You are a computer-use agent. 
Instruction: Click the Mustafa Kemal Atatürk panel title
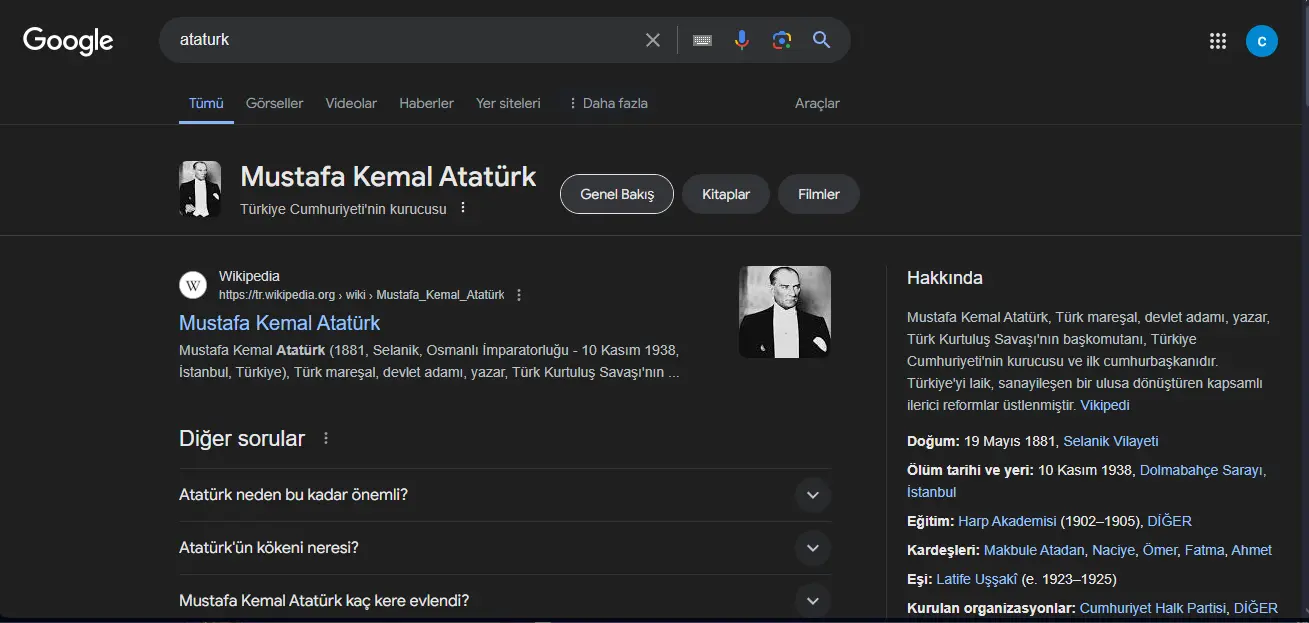point(388,177)
